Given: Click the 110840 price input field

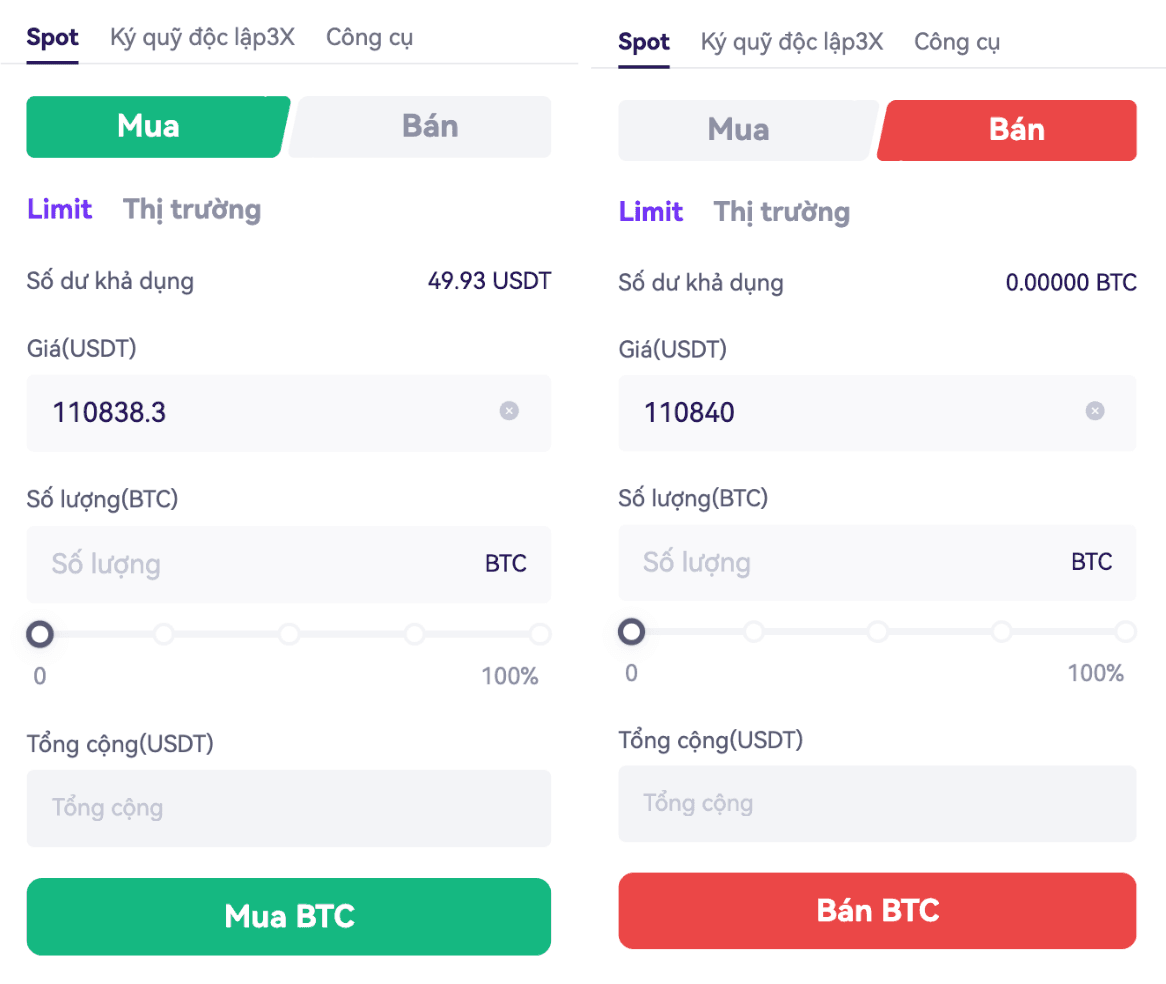Looking at the screenshot, I should [877, 412].
